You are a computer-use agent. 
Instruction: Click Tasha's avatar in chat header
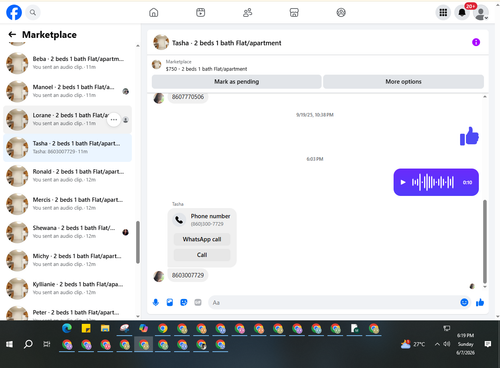point(161,42)
